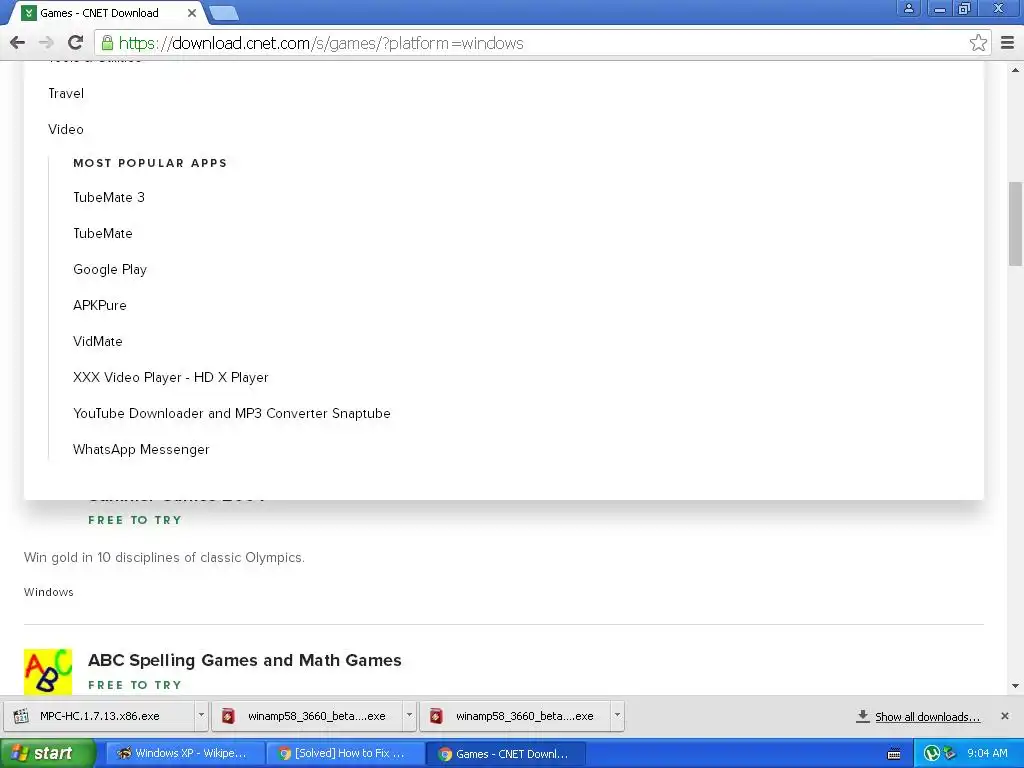The image size is (1024, 768).
Task: Open the uTorrent tray icon
Action: (932, 754)
